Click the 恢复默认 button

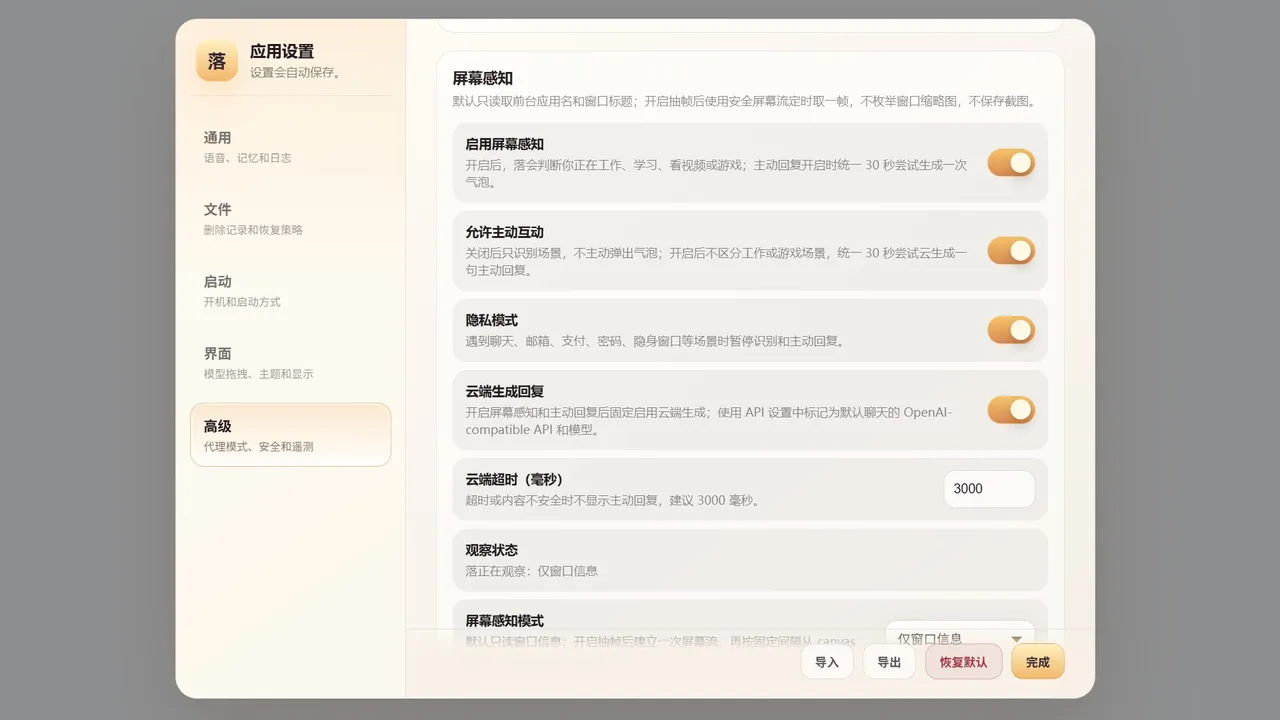coord(963,662)
